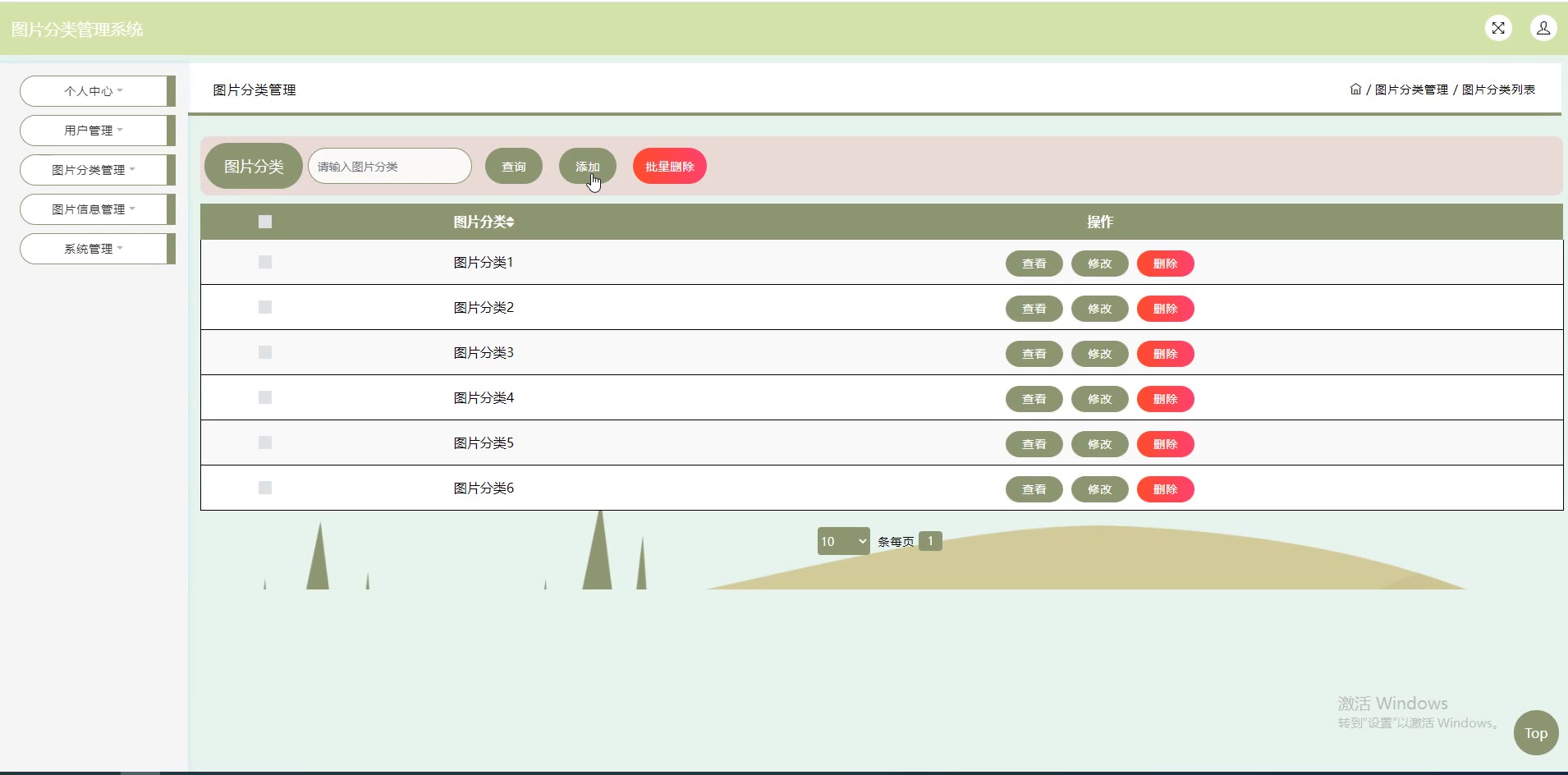Delete 图片分类4 row
The width and height of the screenshot is (1568, 775).
[1166, 399]
